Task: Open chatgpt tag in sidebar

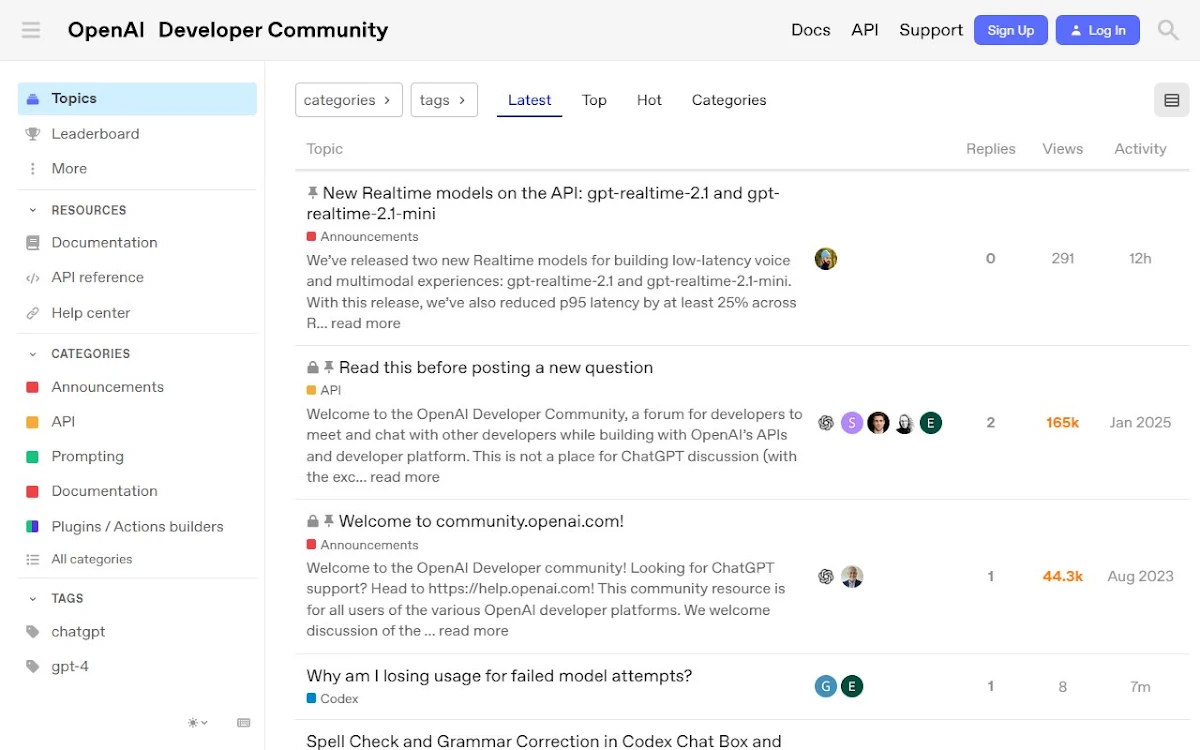Action: [x=137, y=632]
